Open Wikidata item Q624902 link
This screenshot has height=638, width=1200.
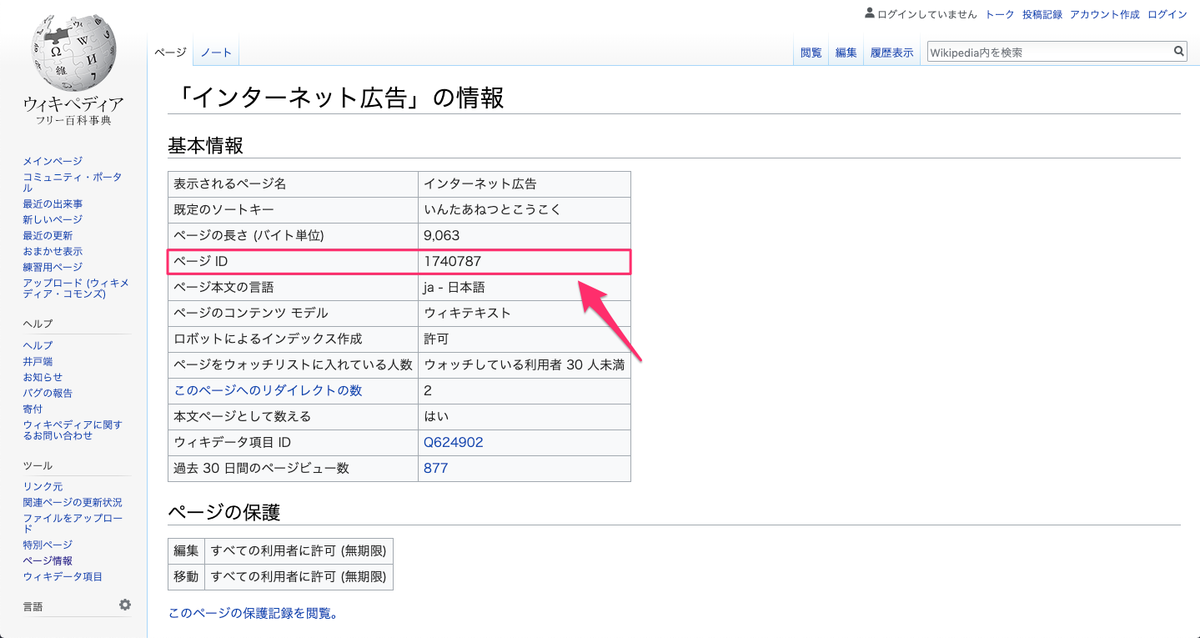click(453, 442)
